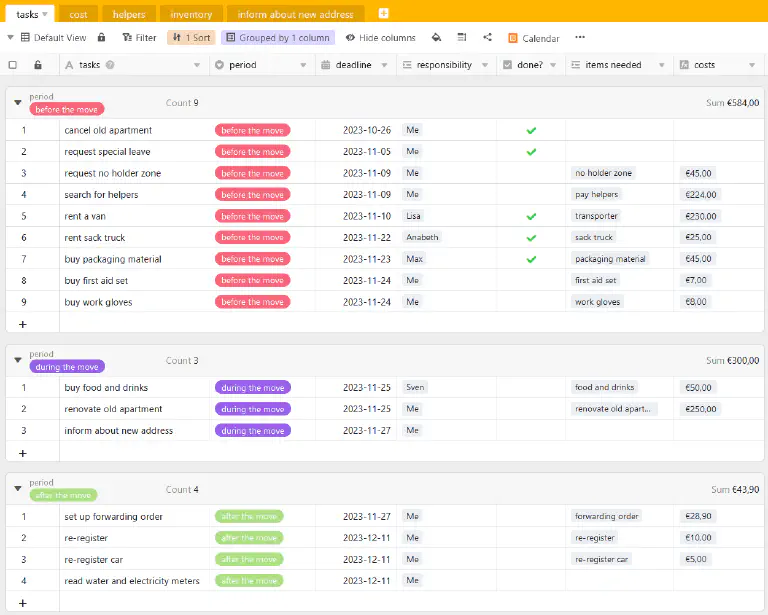The height and width of the screenshot is (615, 768).
Task: Click the lock icon in header row
Action: pyautogui.click(x=38, y=65)
